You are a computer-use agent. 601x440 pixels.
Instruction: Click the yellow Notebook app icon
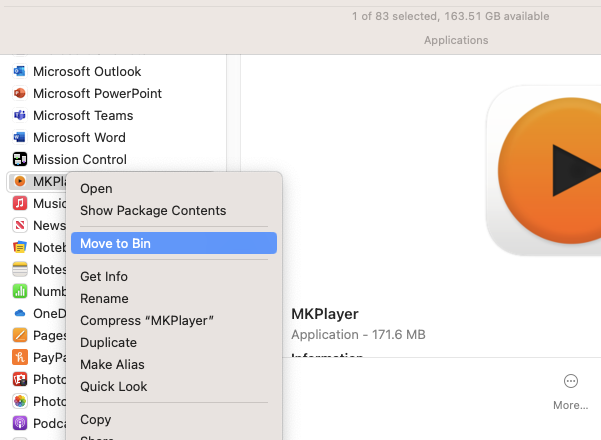[20, 247]
